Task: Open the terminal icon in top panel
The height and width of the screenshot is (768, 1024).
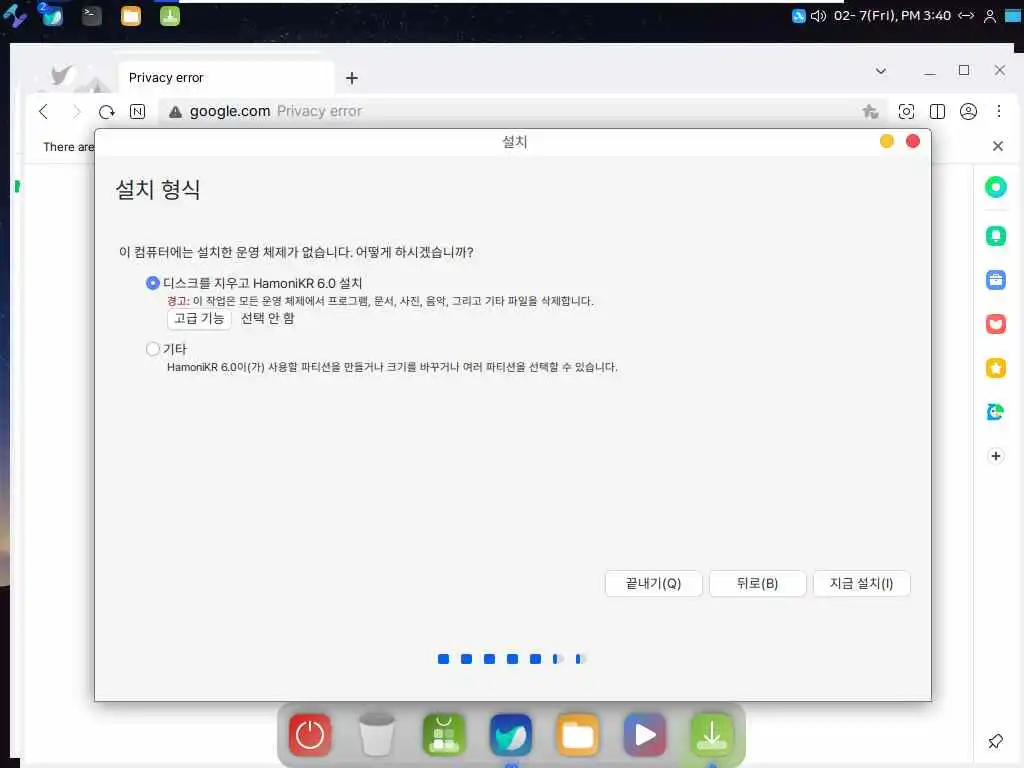Action: coord(91,16)
